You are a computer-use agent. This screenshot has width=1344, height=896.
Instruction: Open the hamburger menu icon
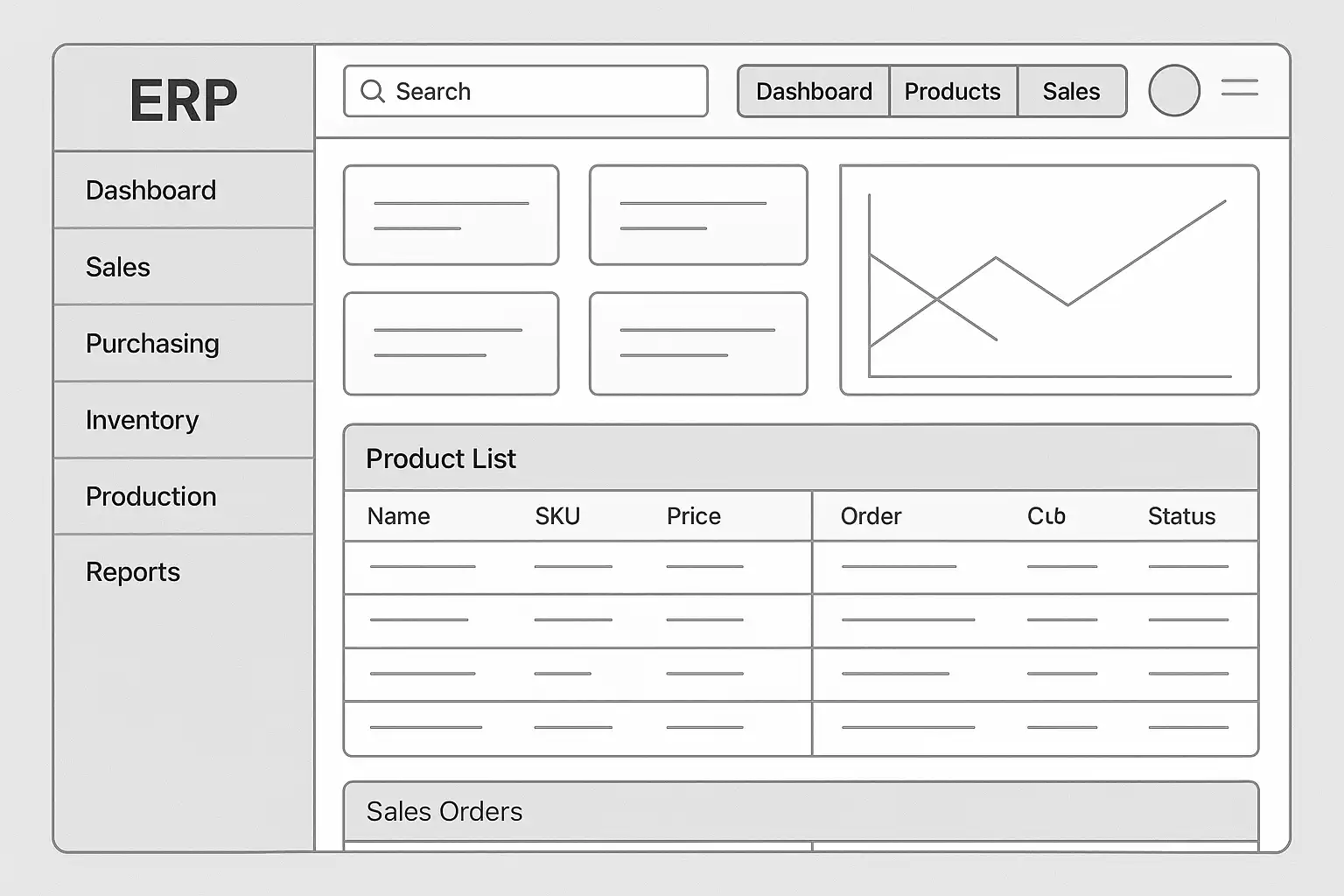[1239, 87]
